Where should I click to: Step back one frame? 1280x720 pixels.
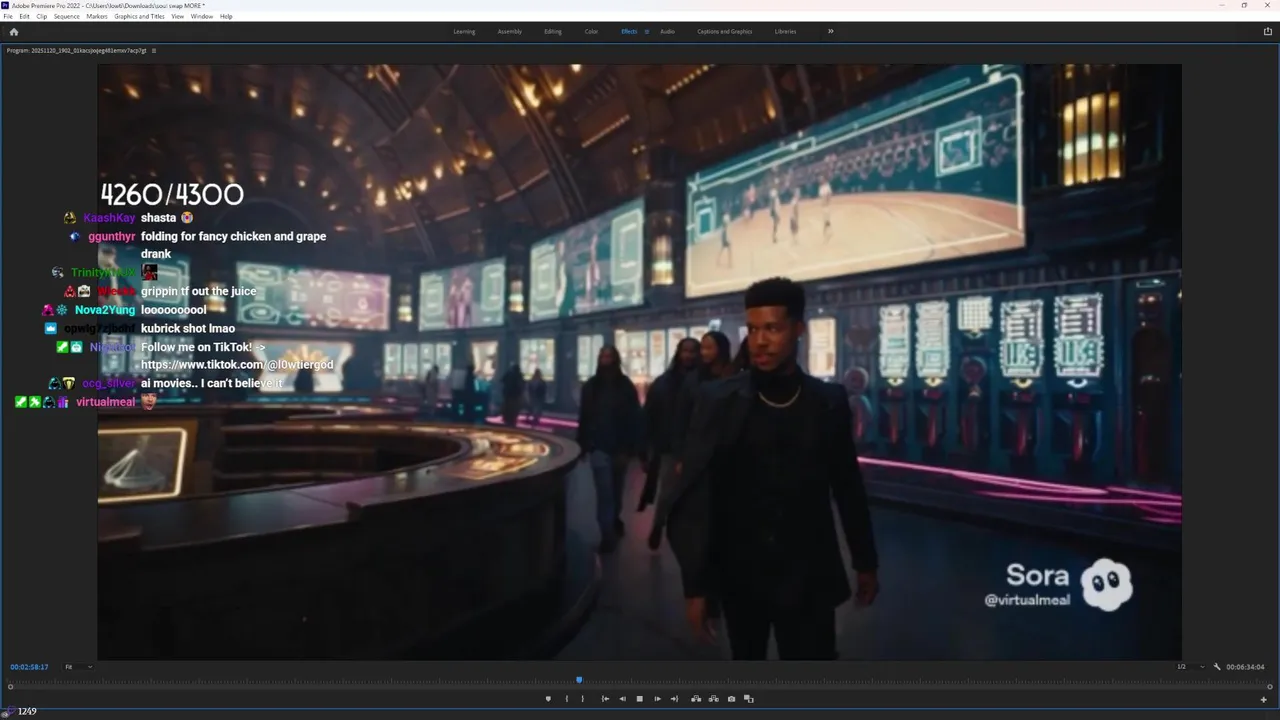click(623, 699)
